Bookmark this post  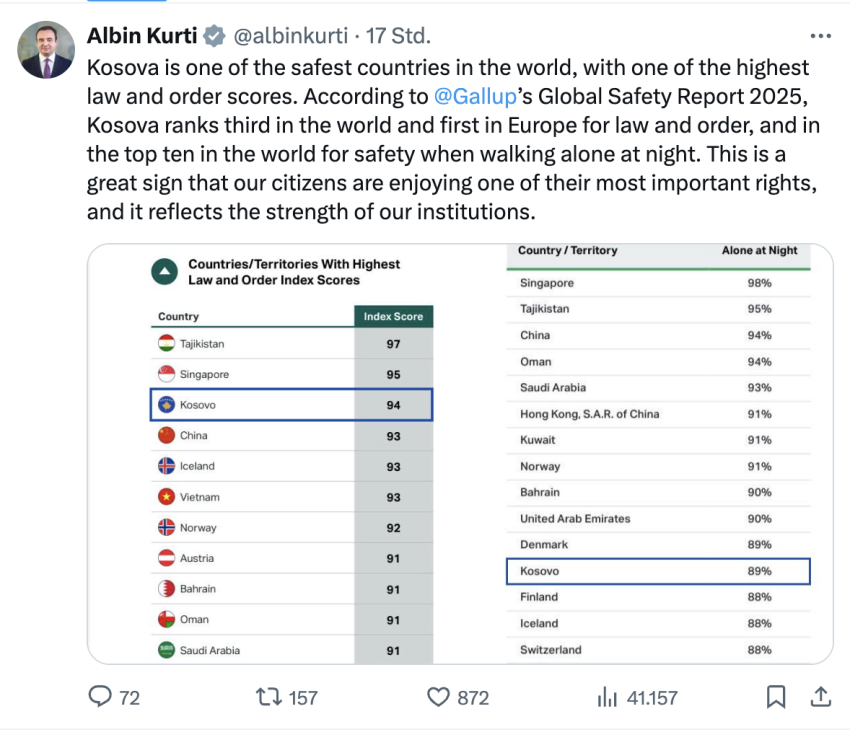coord(776,697)
